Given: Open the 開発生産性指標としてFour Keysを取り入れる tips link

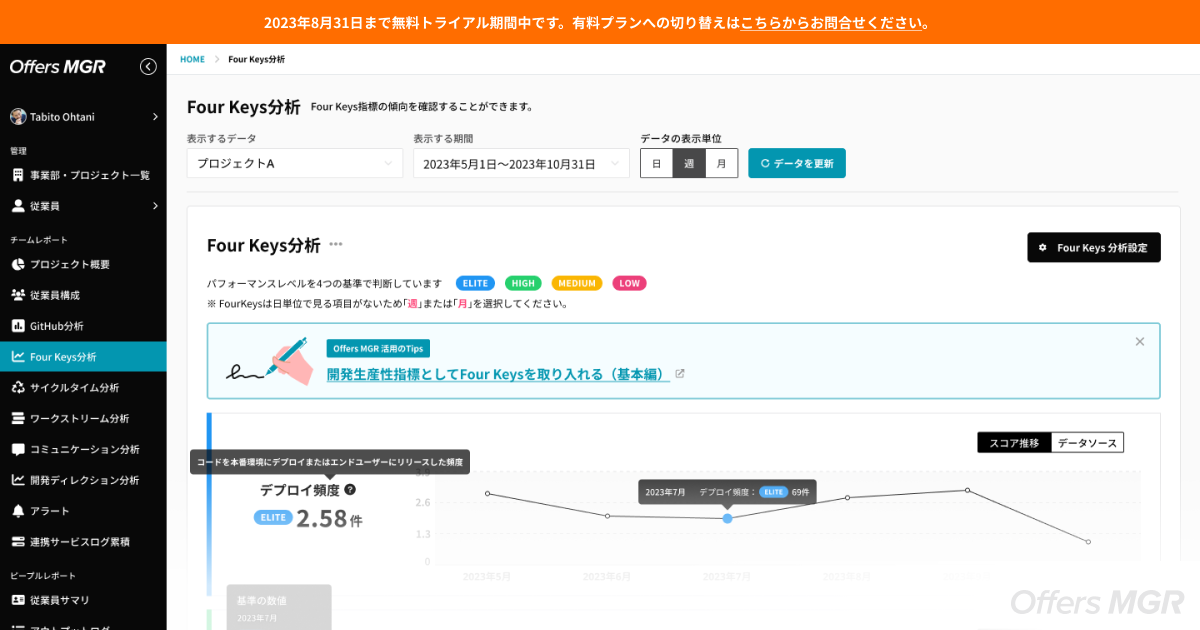Looking at the screenshot, I should (498, 374).
